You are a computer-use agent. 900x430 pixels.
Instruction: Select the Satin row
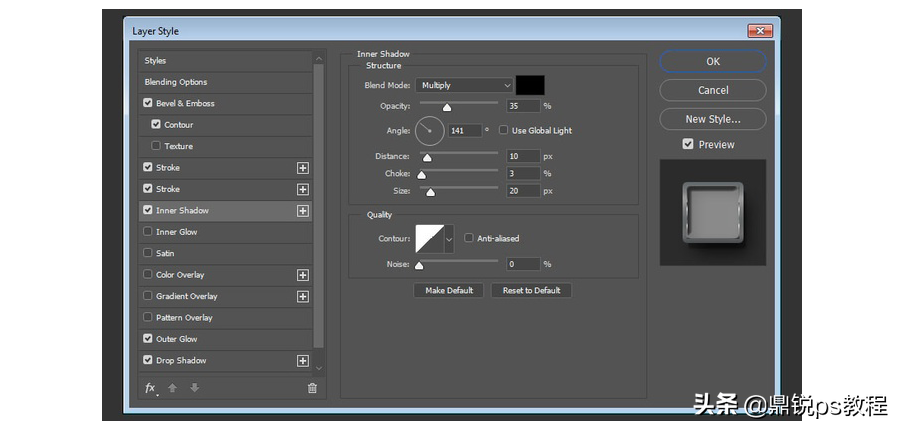[x=226, y=253]
